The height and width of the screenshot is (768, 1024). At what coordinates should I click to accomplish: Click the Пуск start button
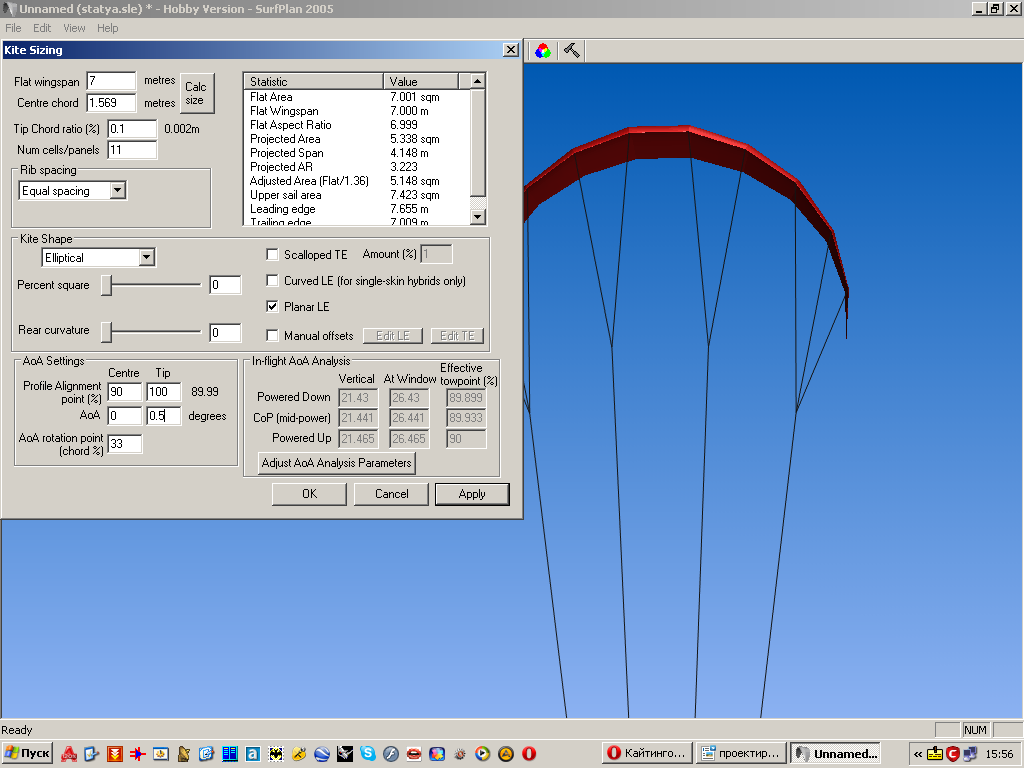coord(27,753)
